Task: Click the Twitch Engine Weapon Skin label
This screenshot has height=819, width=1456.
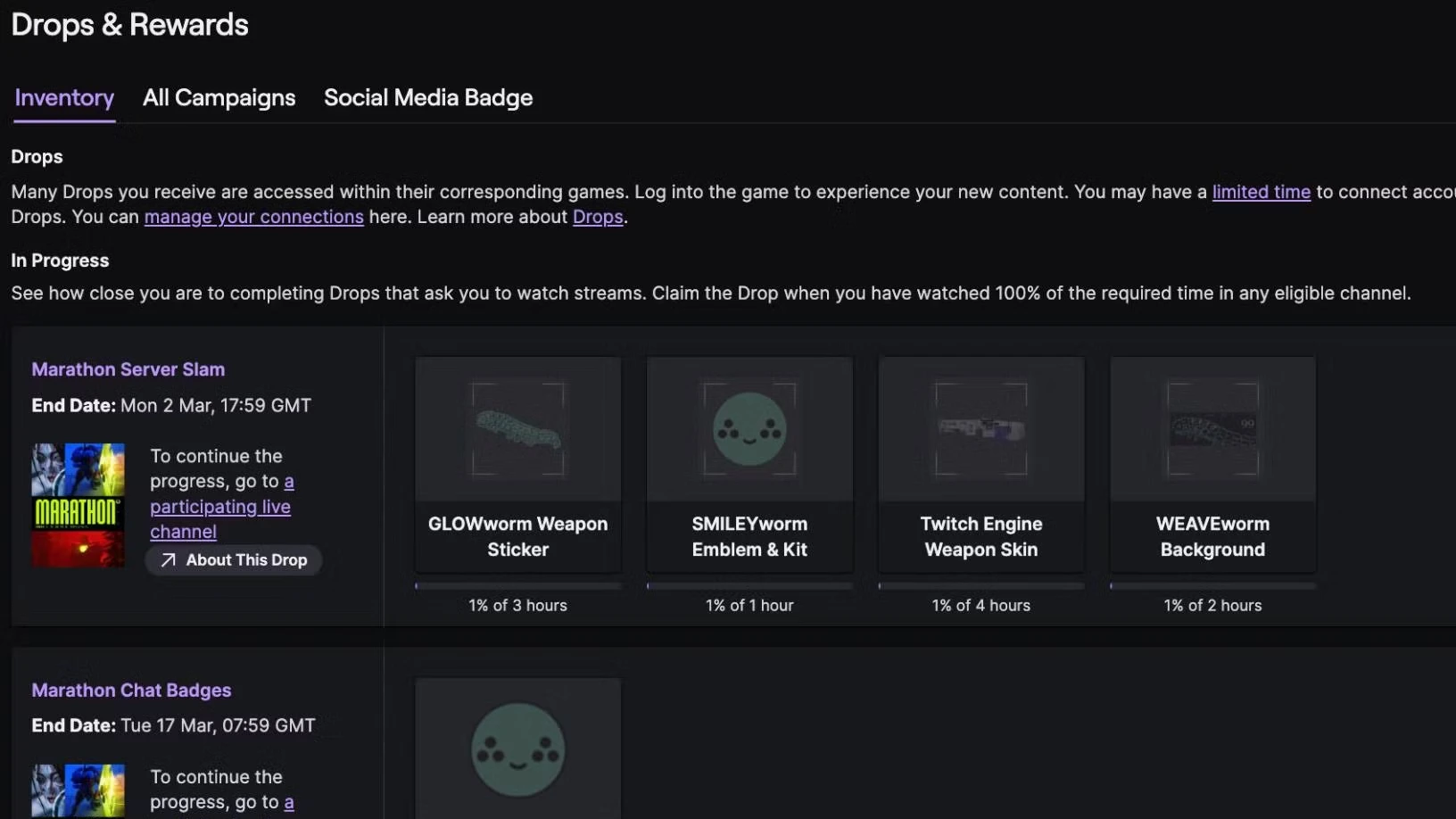Action: pos(981,537)
